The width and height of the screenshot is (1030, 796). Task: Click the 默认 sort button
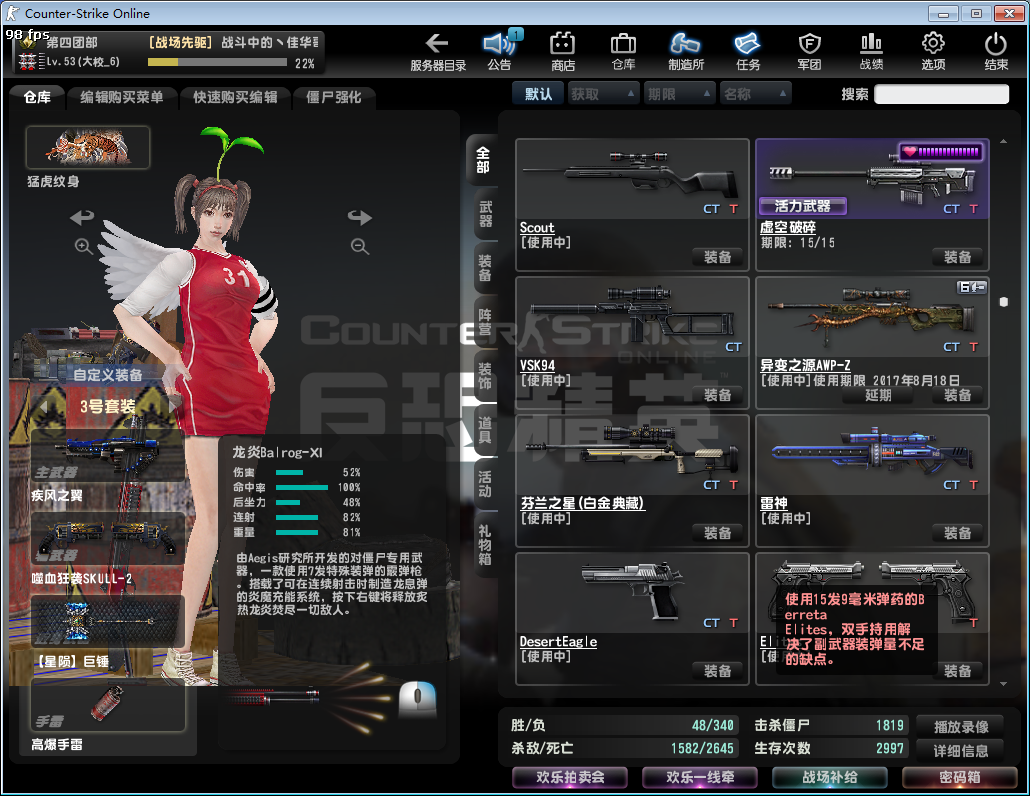539,95
